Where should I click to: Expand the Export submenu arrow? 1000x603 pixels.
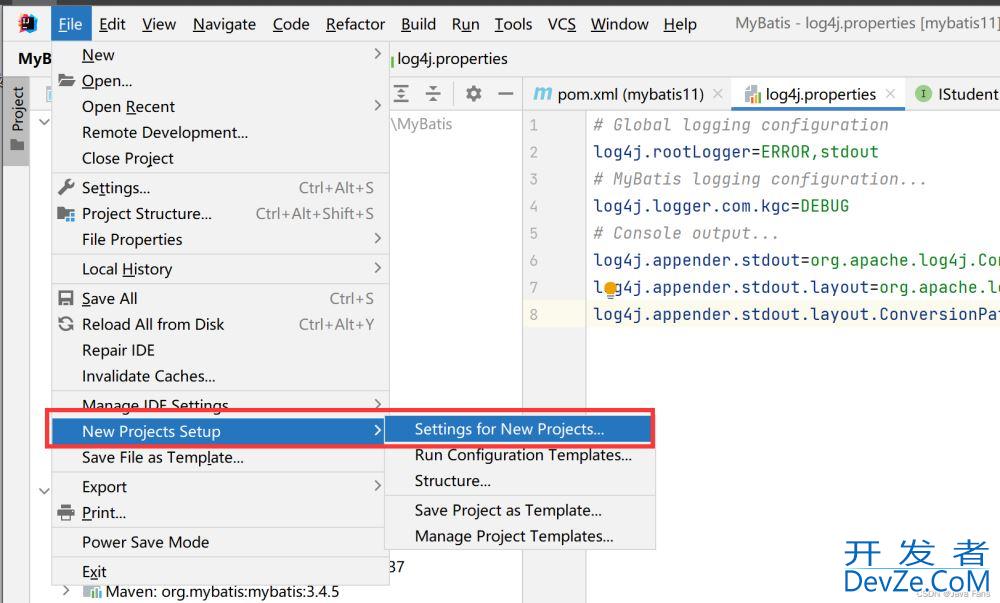coord(378,486)
